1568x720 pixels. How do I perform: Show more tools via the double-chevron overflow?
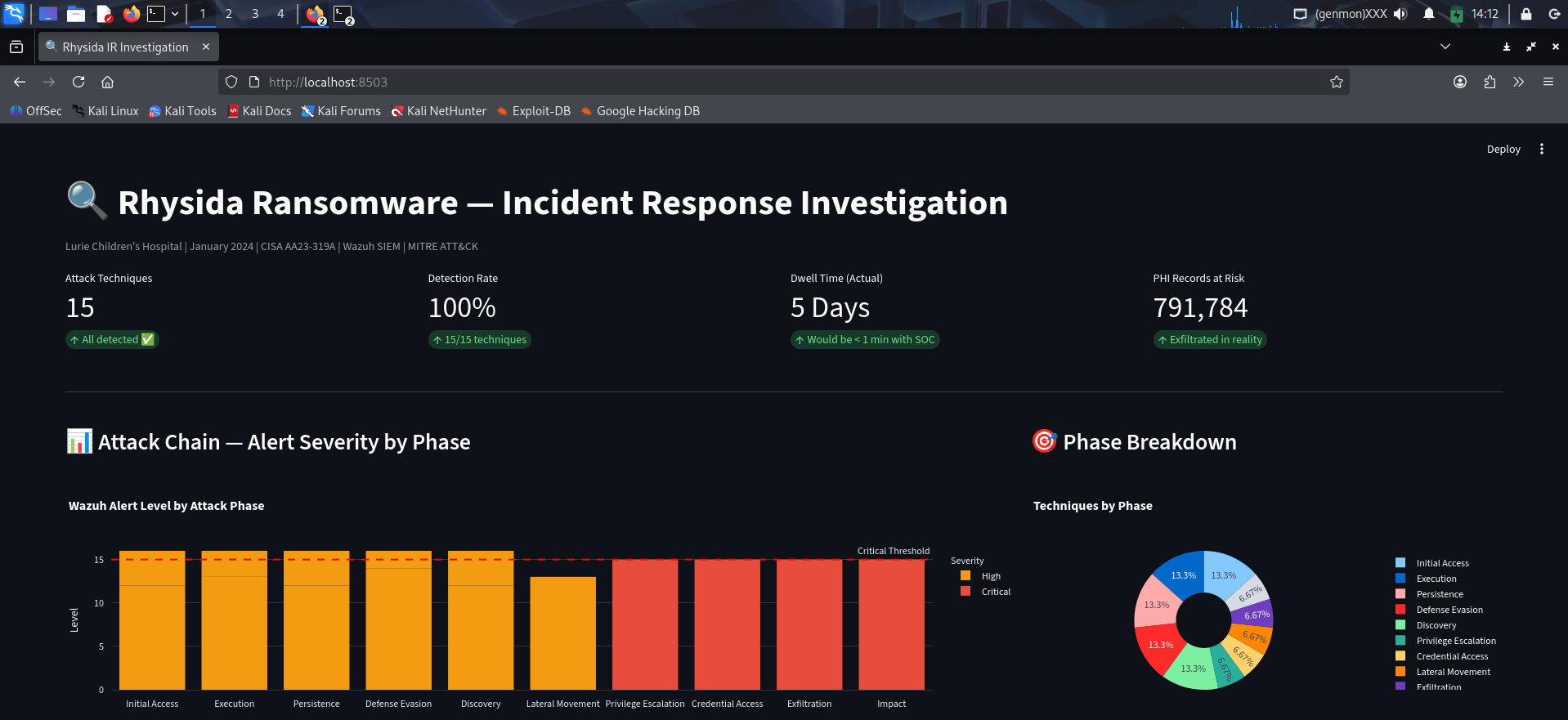(1518, 82)
